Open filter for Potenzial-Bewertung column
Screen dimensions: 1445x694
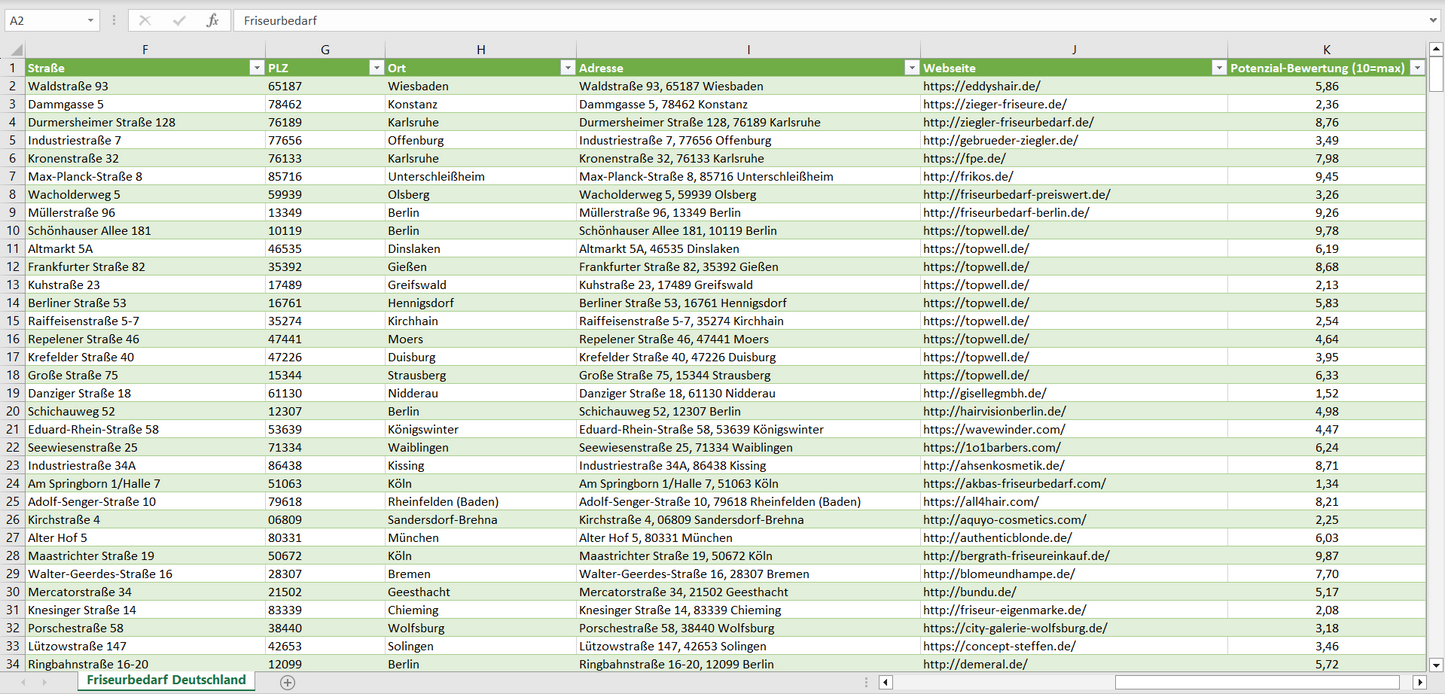click(1417, 68)
